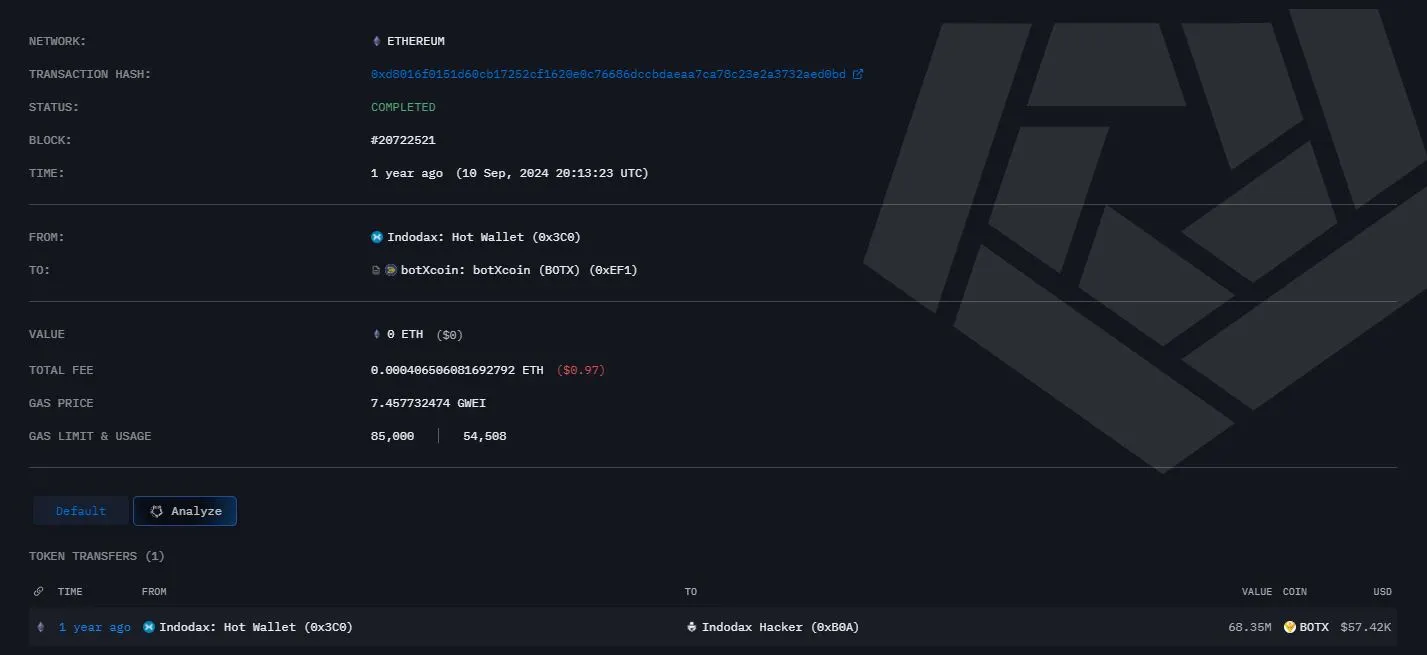This screenshot has height=655, width=1427.
Task: Click the refresh icon inside Analyze button
Action: (156, 511)
